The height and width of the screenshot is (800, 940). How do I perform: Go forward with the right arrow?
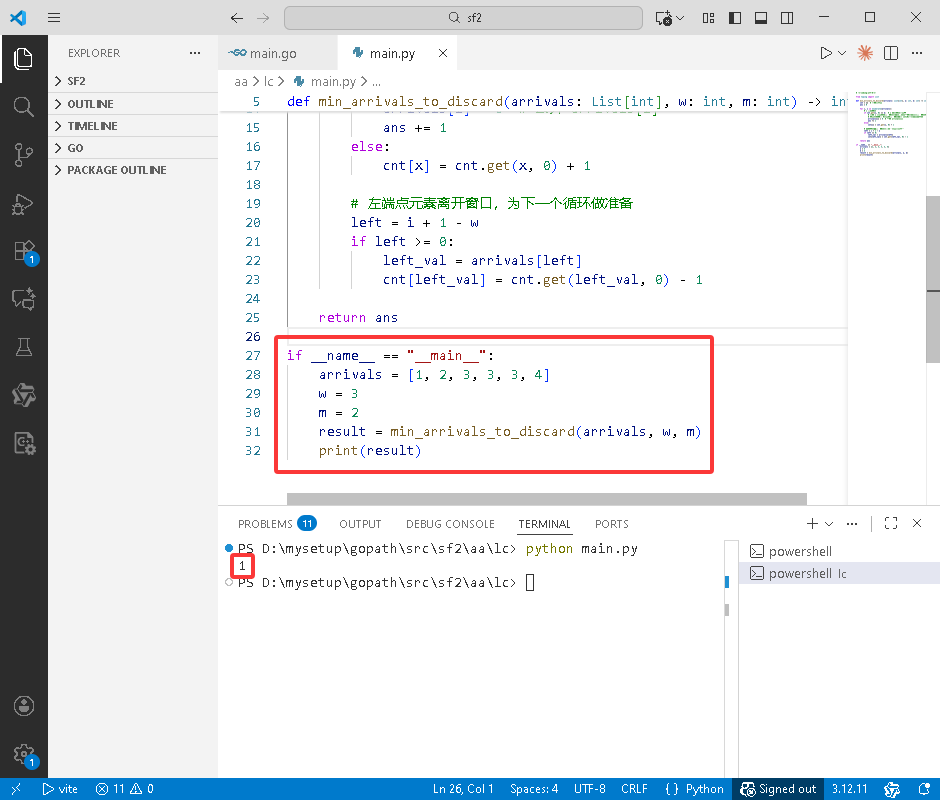click(263, 18)
